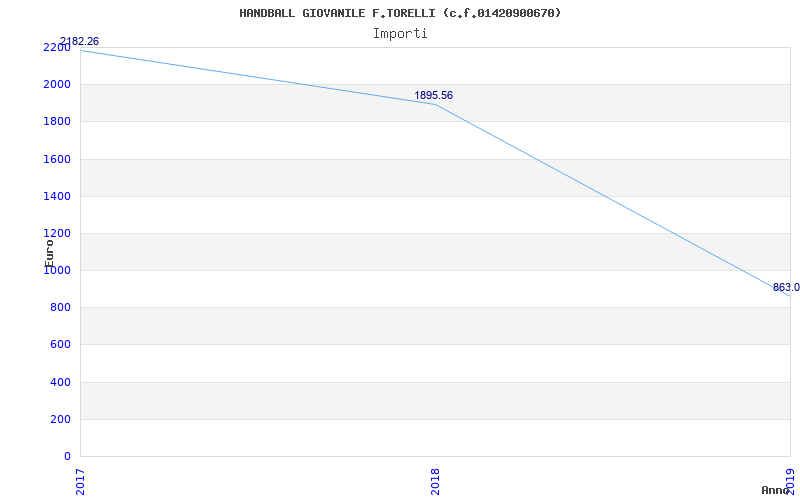Click the 2182.26 data point label

coord(79,41)
